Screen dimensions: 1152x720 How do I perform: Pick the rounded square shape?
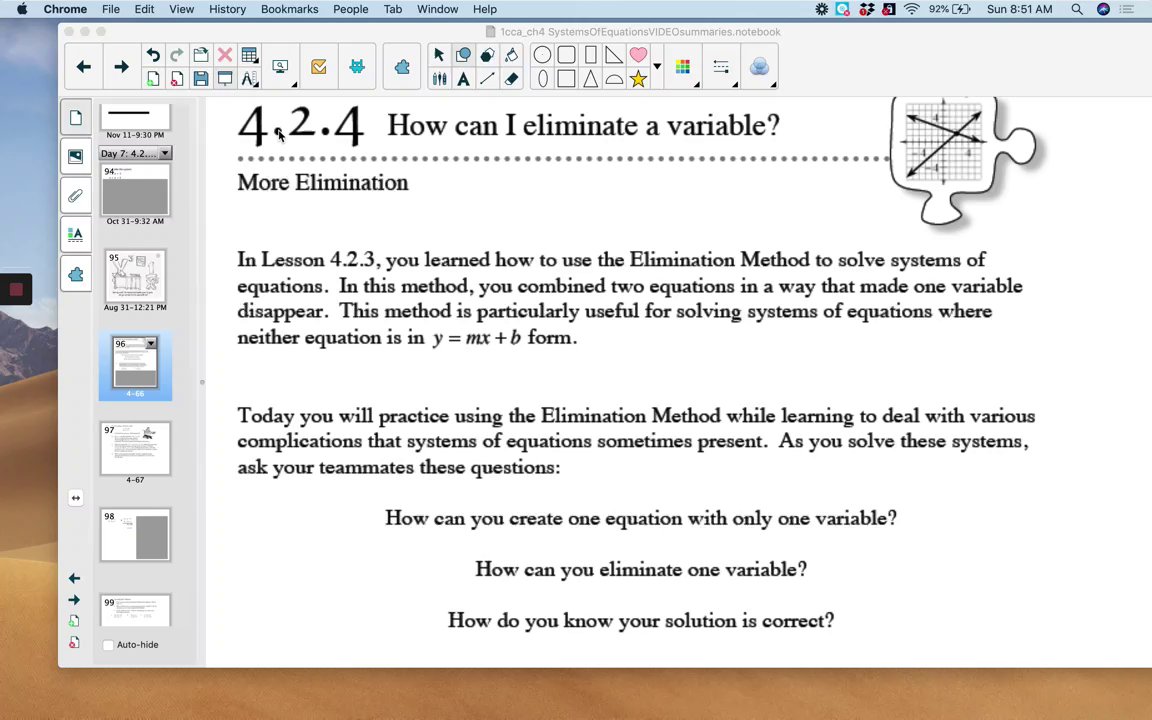(x=566, y=55)
